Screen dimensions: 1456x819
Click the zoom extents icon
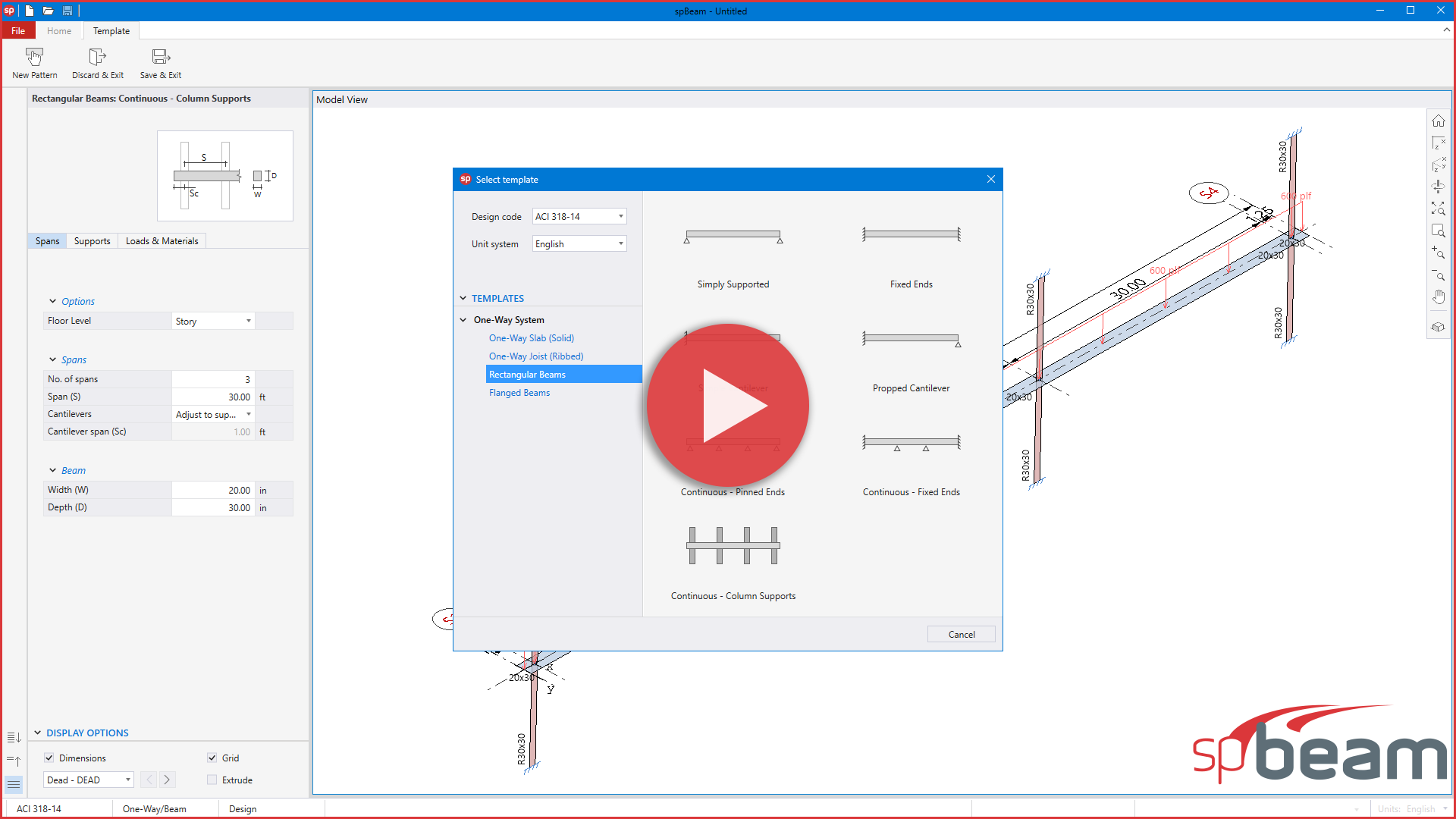point(1438,208)
